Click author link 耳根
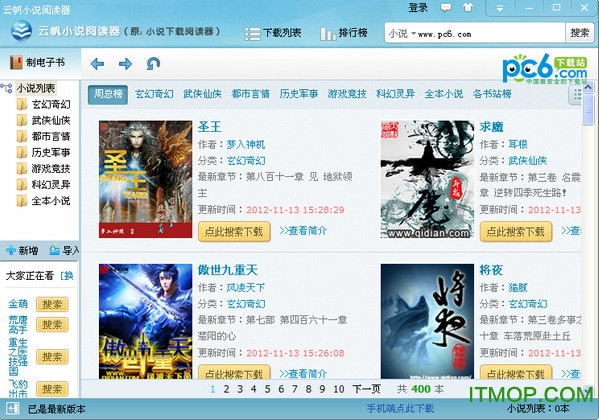The image size is (599, 420). click(x=518, y=144)
